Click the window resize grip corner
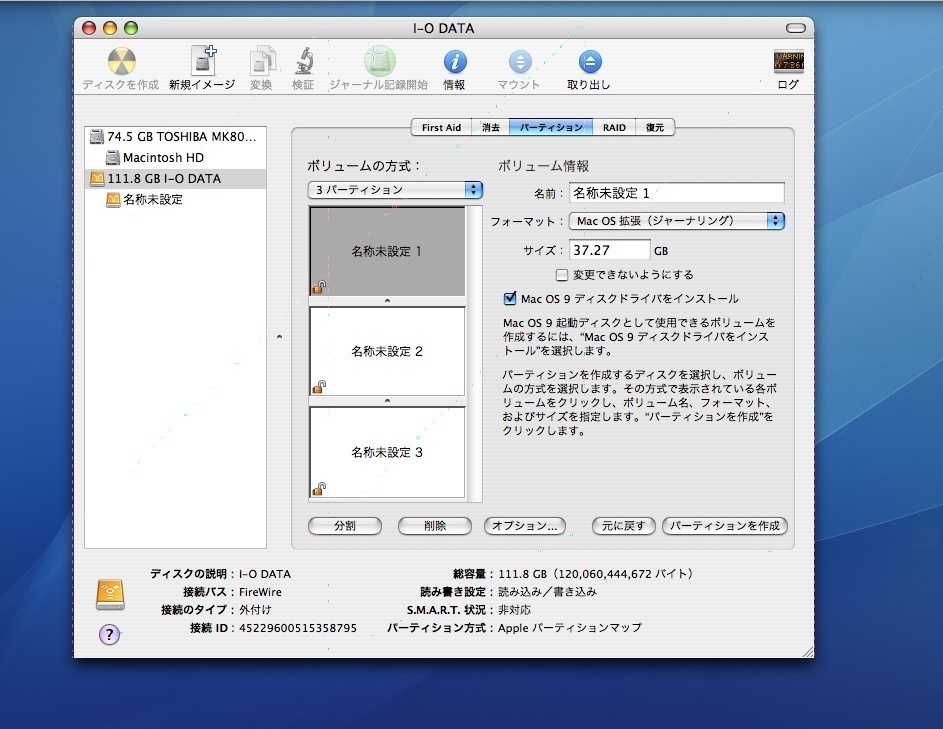The height and width of the screenshot is (729, 943). pyautogui.click(x=808, y=651)
